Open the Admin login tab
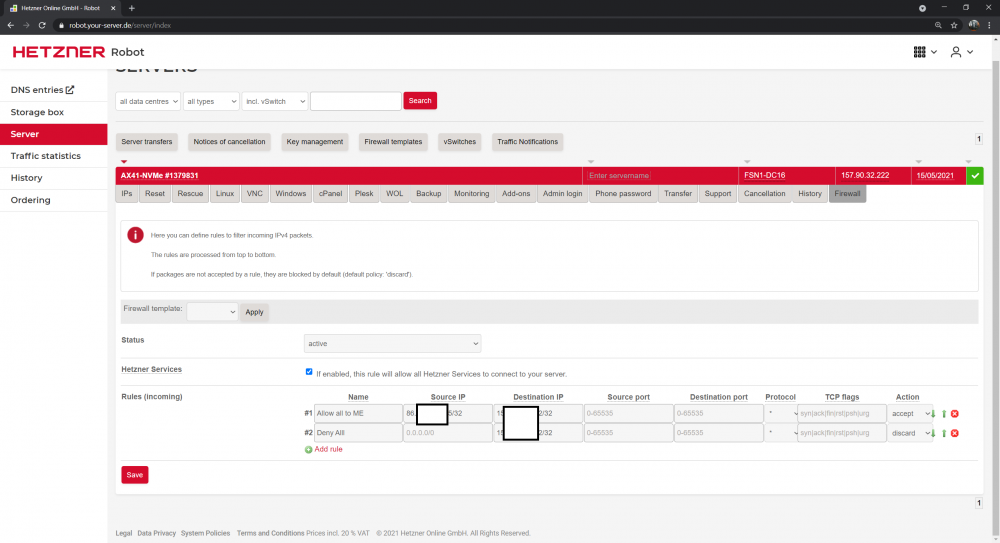The height and width of the screenshot is (543, 1000). (x=562, y=194)
